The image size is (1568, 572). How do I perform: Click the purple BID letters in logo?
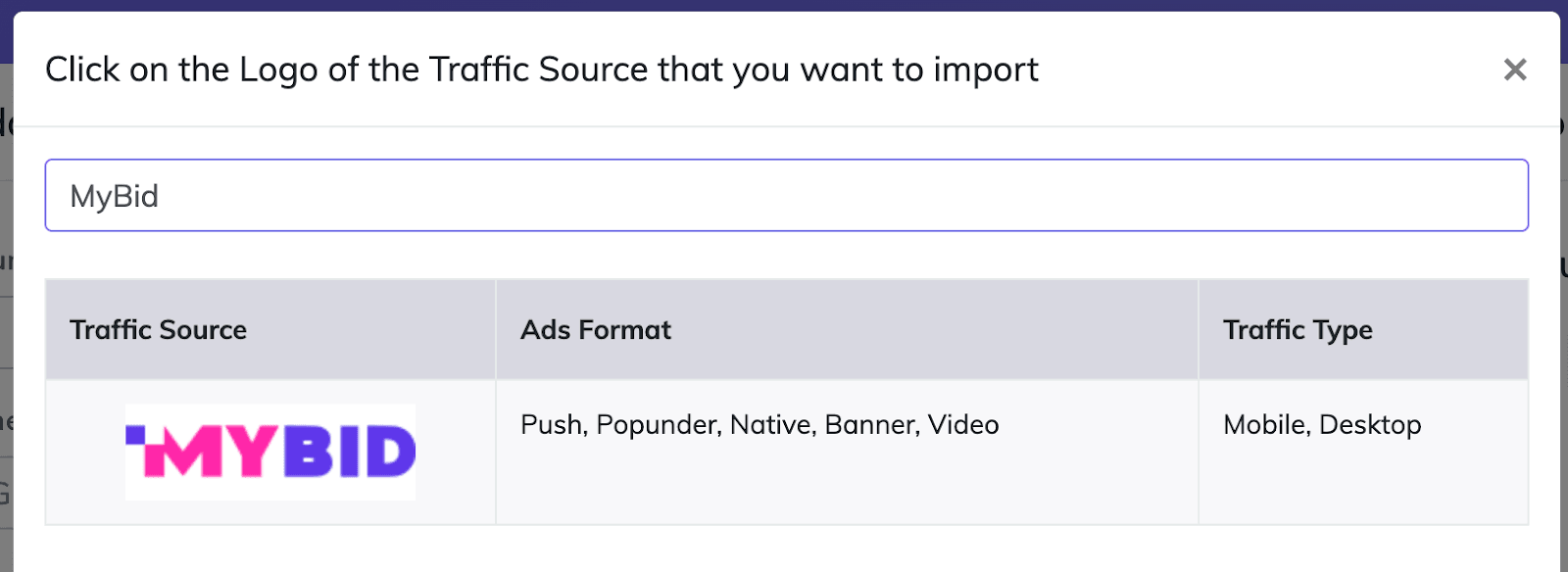point(351,453)
